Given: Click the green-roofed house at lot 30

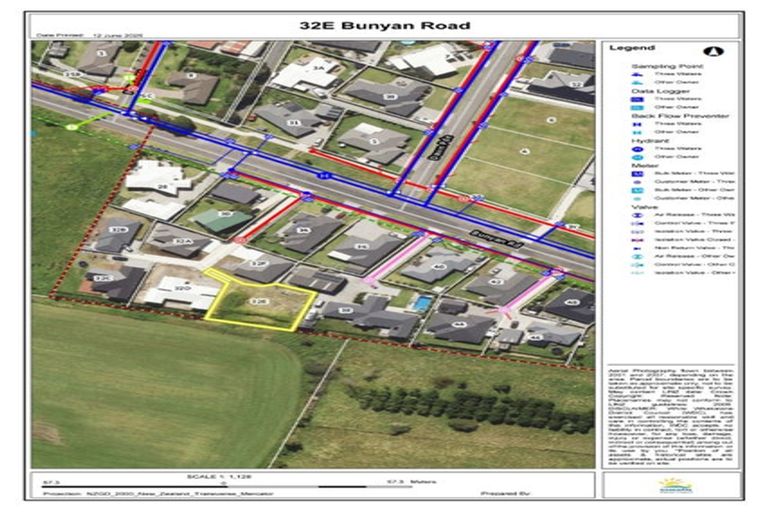Looking at the screenshot, I should (222, 218).
